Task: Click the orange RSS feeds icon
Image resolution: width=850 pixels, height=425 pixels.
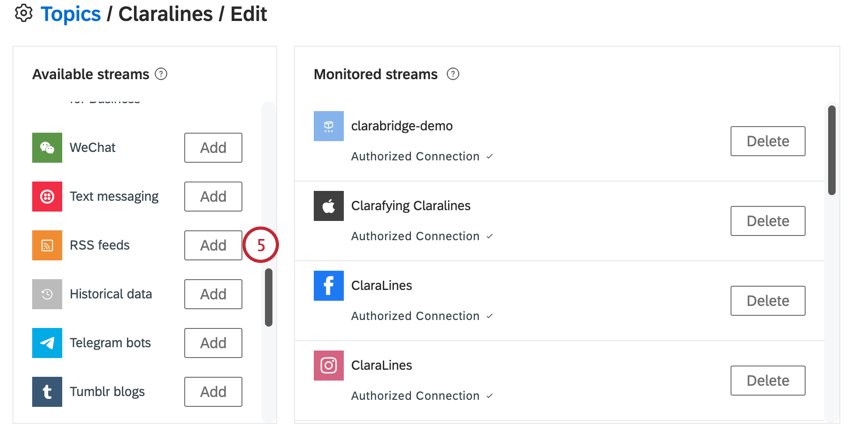Action: pyautogui.click(x=47, y=245)
